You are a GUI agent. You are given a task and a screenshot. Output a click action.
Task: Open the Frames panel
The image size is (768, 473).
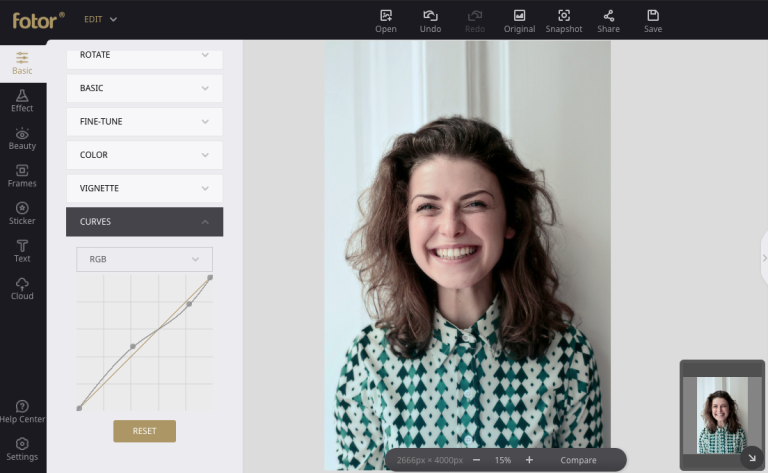(x=23, y=176)
